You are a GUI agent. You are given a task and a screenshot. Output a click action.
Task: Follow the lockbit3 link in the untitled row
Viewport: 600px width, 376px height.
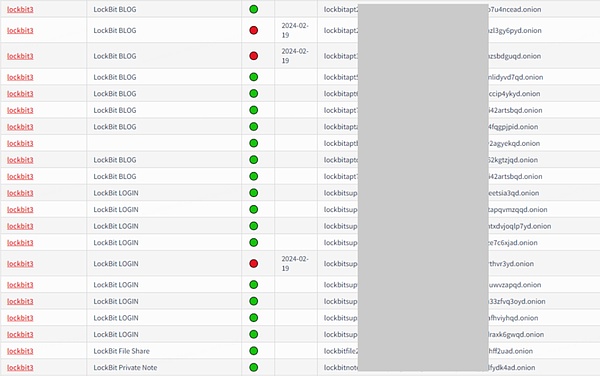tap(20, 143)
